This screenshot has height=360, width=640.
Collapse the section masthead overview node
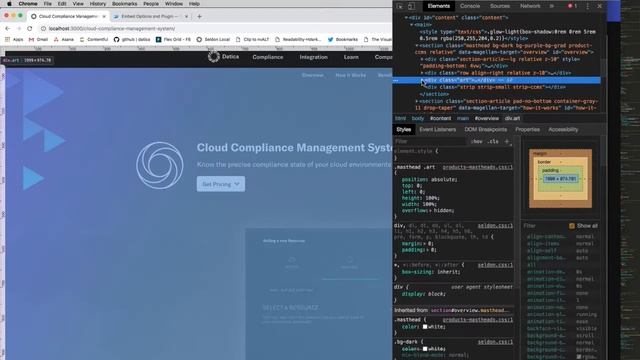(417, 45)
